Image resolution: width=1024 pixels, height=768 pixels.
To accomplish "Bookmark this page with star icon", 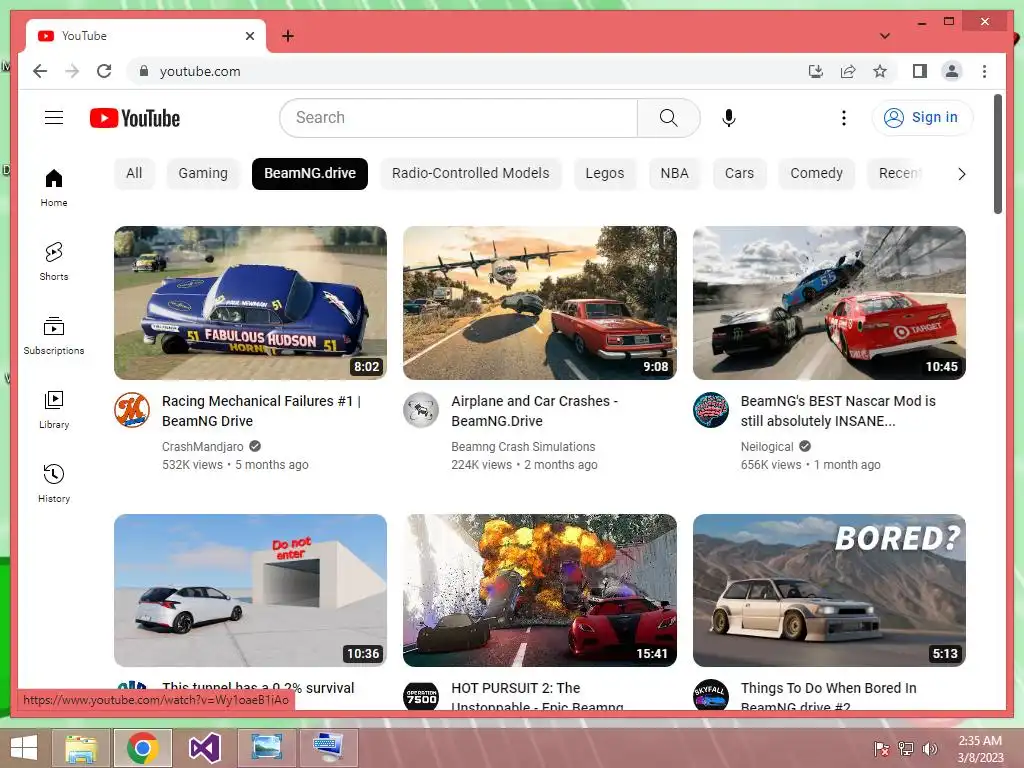I will pos(880,71).
